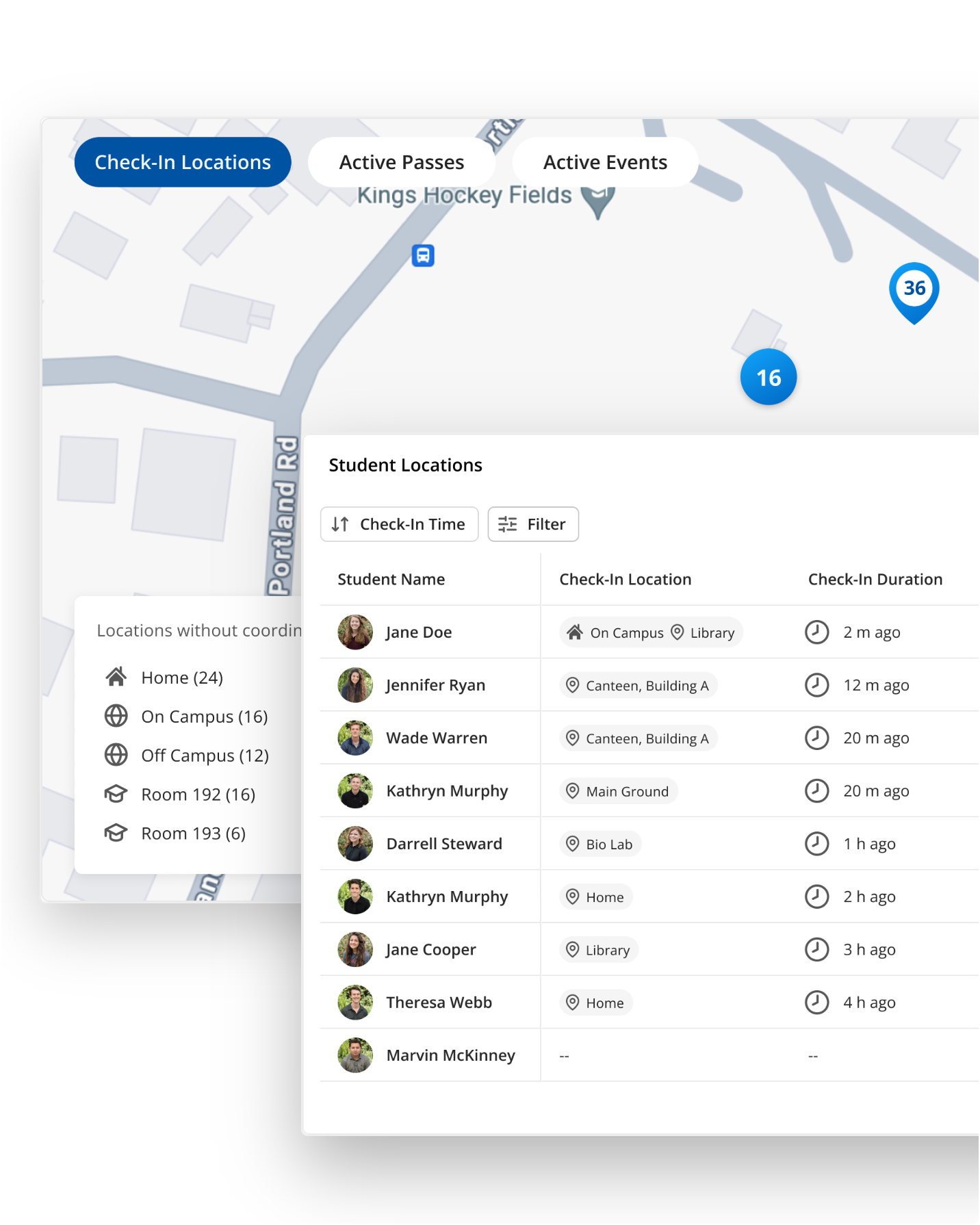Click clock icon next to 4 h ago
Viewport: 980px width, 1225px height.
816,1003
